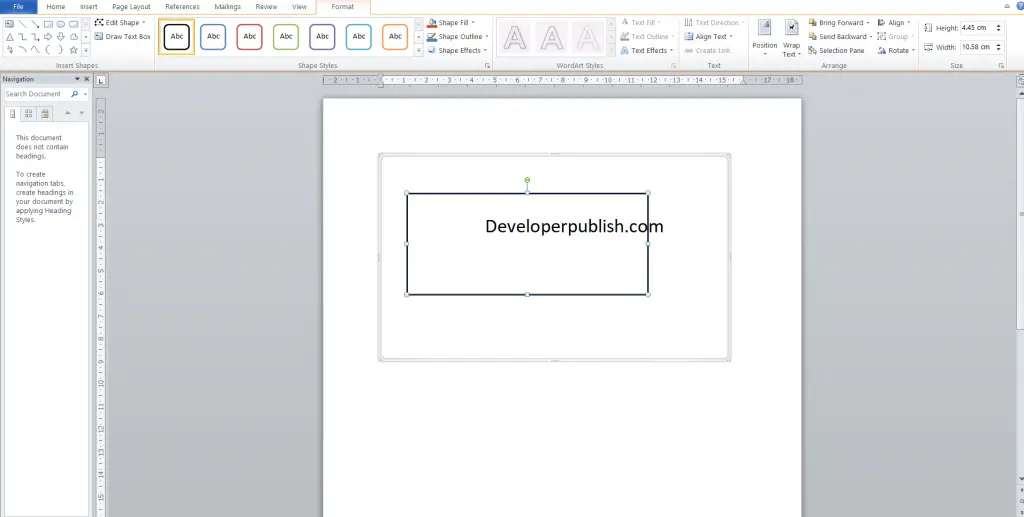The height and width of the screenshot is (517, 1024).
Task: Pick the Left Brace shape
Action: pyautogui.click(x=48, y=50)
